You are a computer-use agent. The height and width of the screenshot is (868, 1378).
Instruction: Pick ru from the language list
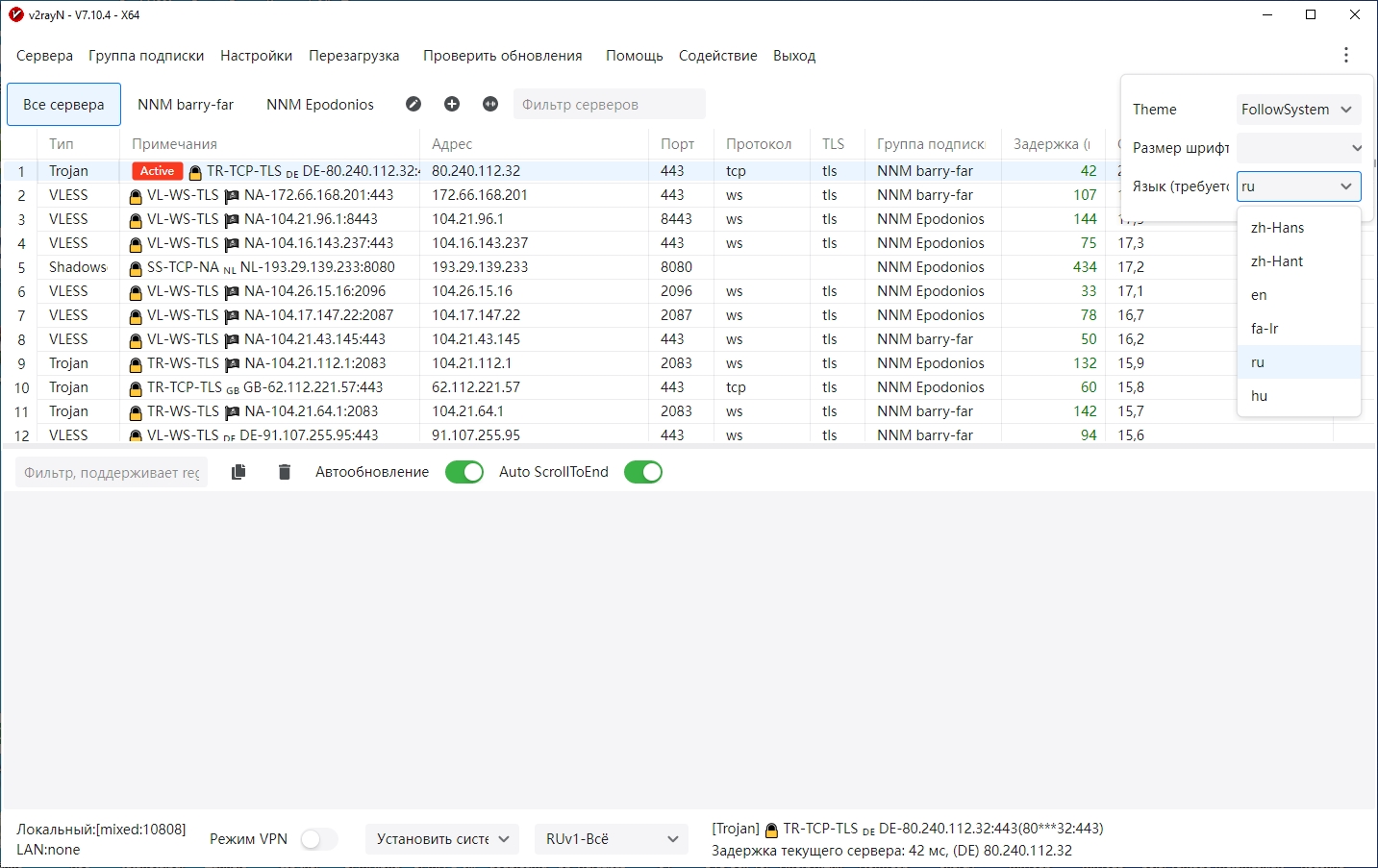(x=1298, y=362)
